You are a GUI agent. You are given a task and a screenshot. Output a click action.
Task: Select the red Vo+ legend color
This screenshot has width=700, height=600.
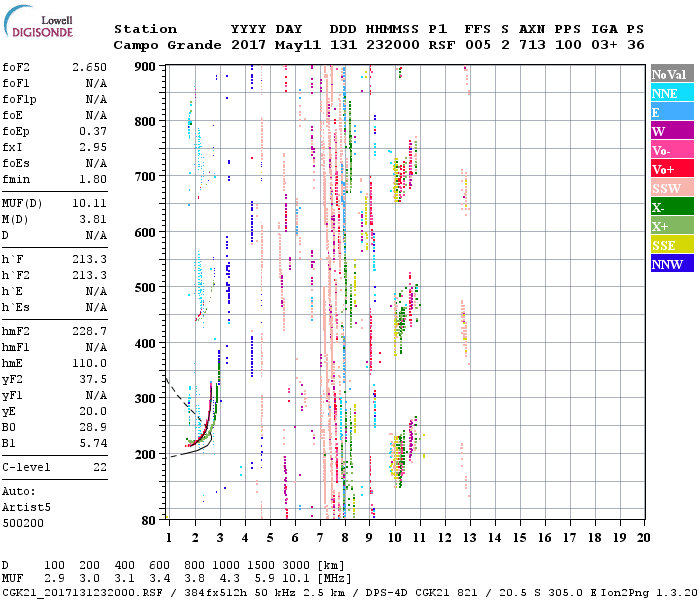[x=669, y=169]
